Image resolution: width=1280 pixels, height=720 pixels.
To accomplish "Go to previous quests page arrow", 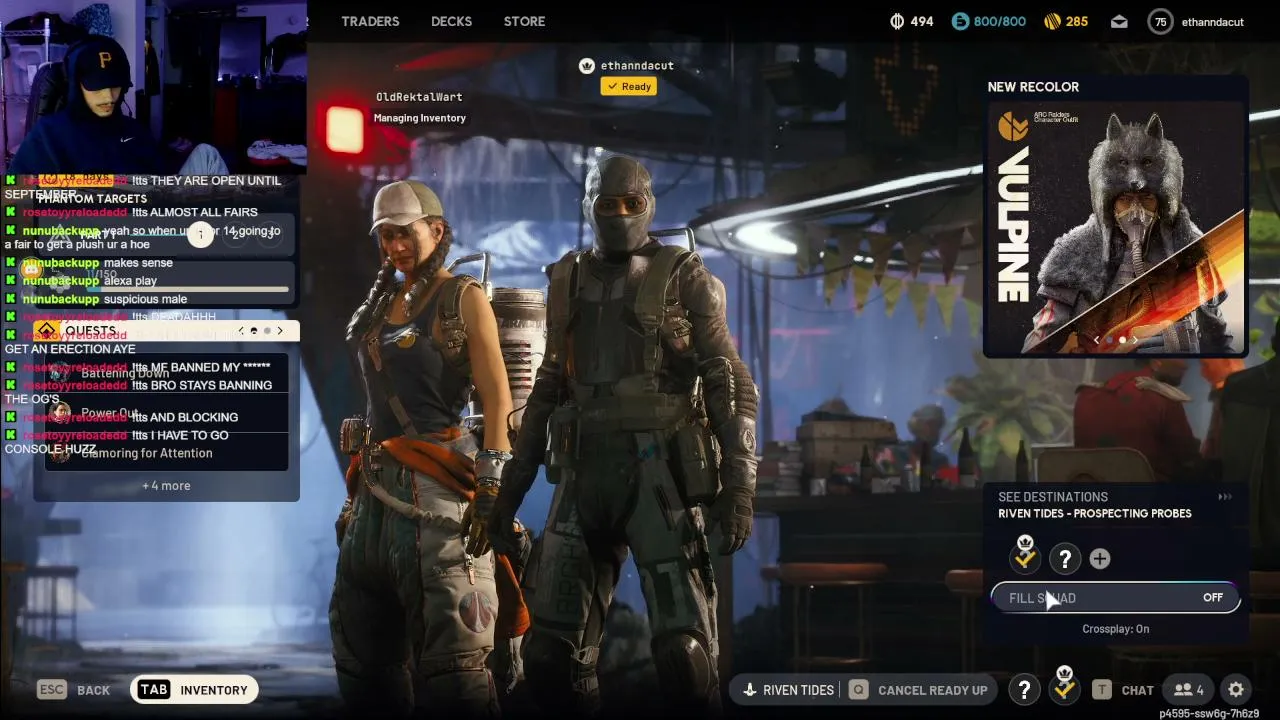I will [x=241, y=331].
